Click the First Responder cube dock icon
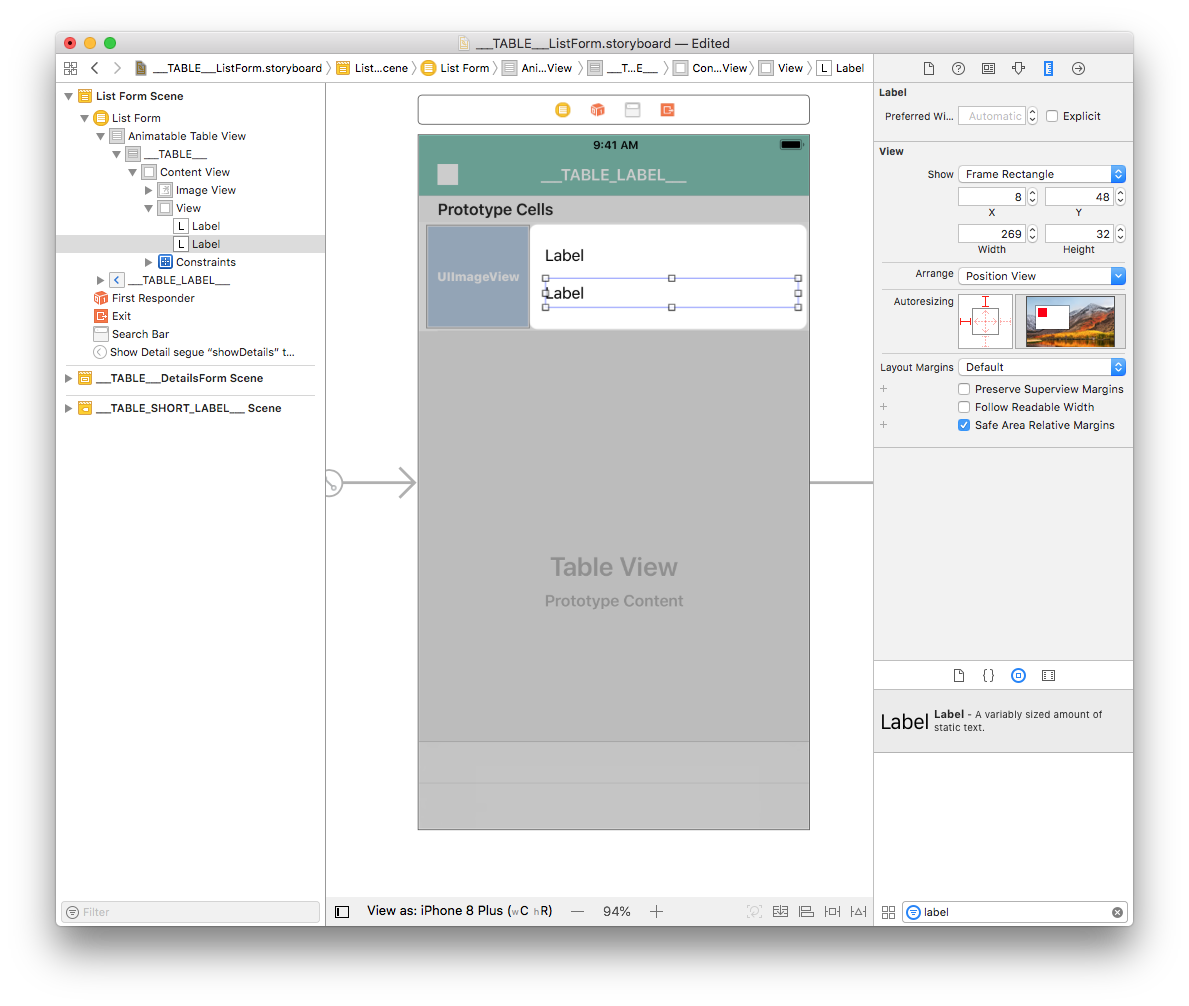Viewport: 1189px width, 1006px height. [x=598, y=110]
